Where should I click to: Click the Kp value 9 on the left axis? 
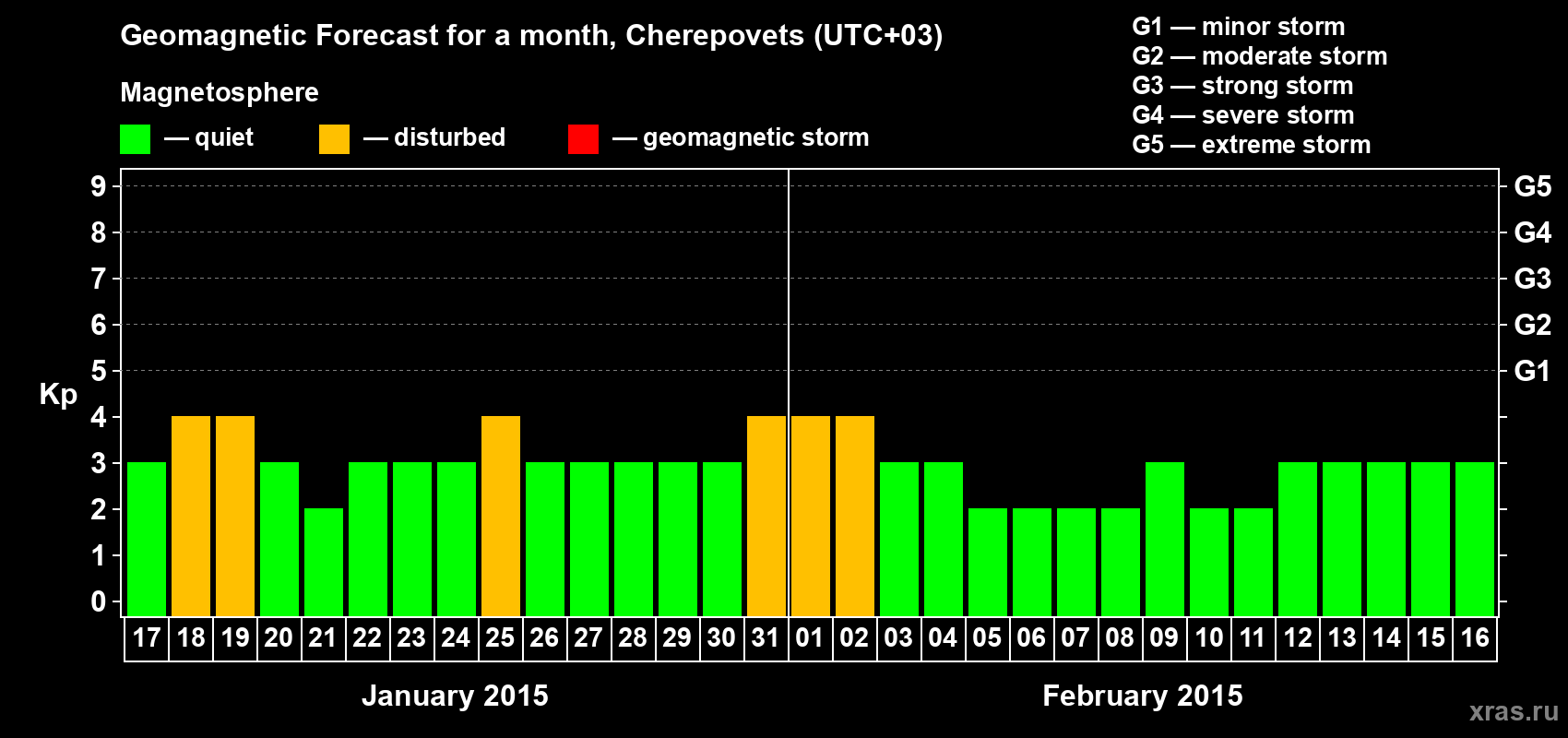click(x=99, y=186)
